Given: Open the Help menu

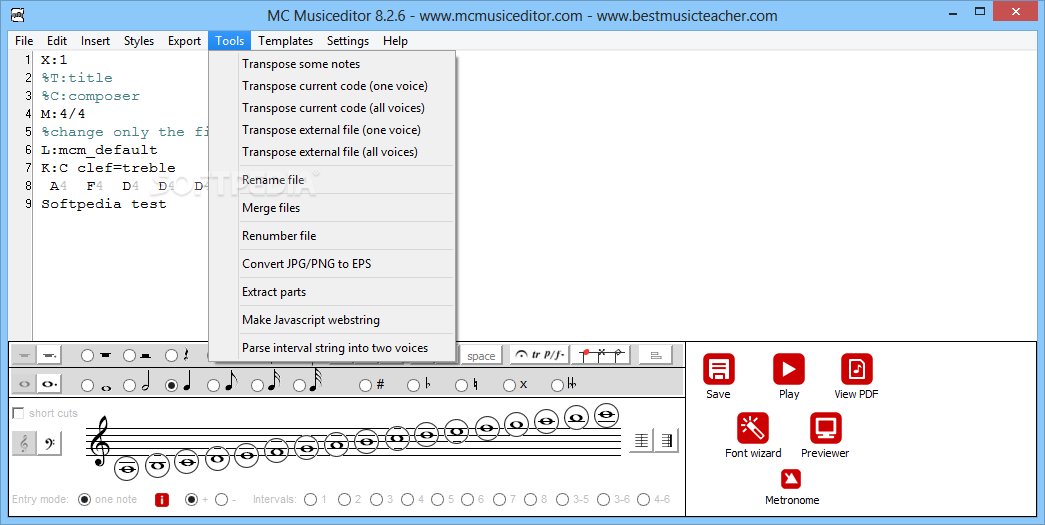Looking at the screenshot, I should [395, 41].
